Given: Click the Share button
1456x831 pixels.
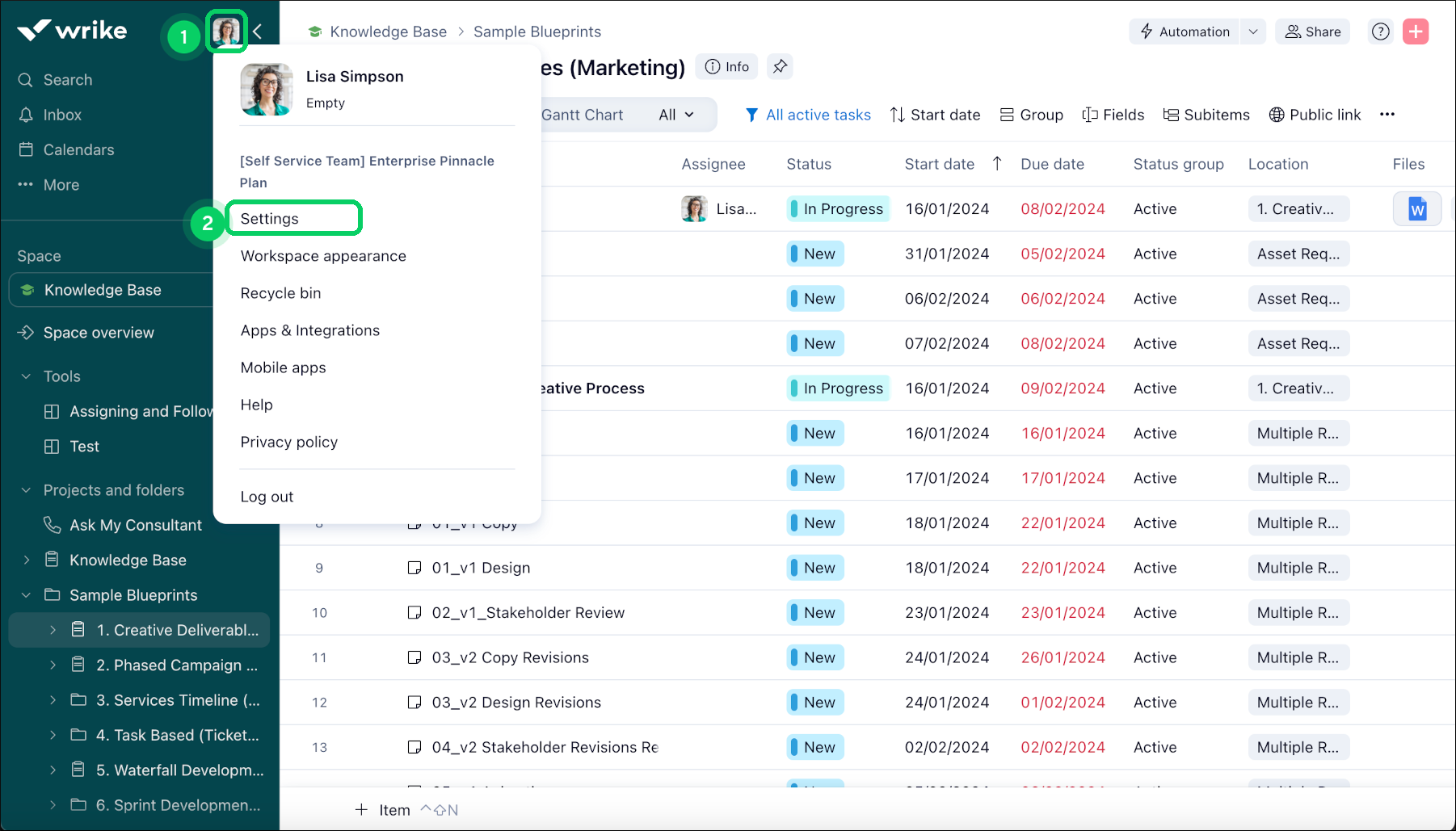Looking at the screenshot, I should point(1313,31).
